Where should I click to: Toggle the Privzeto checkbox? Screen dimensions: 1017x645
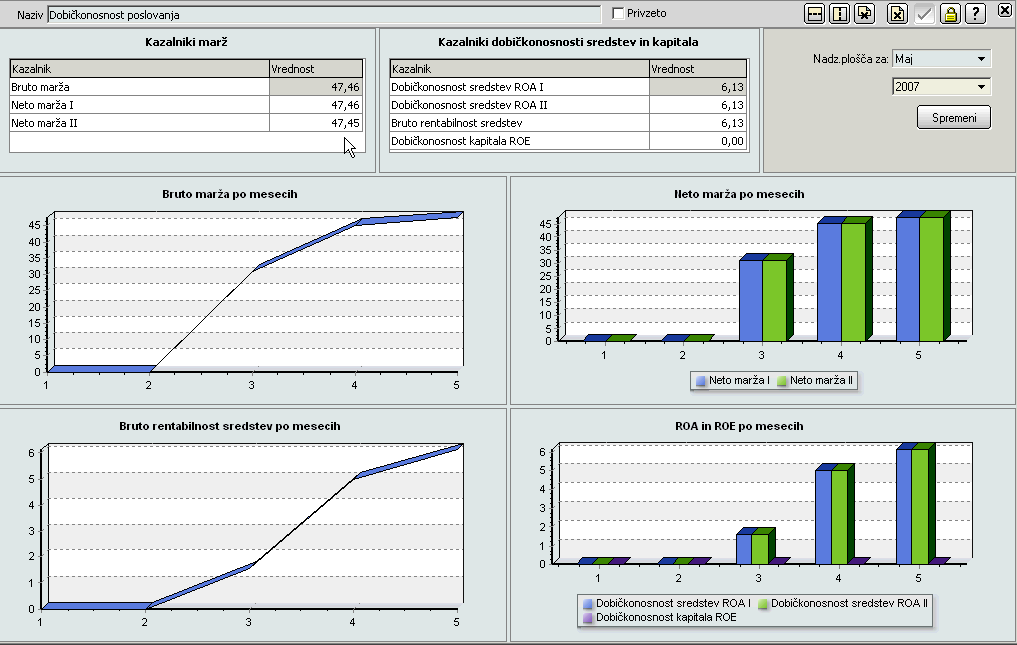pyautogui.click(x=618, y=13)
